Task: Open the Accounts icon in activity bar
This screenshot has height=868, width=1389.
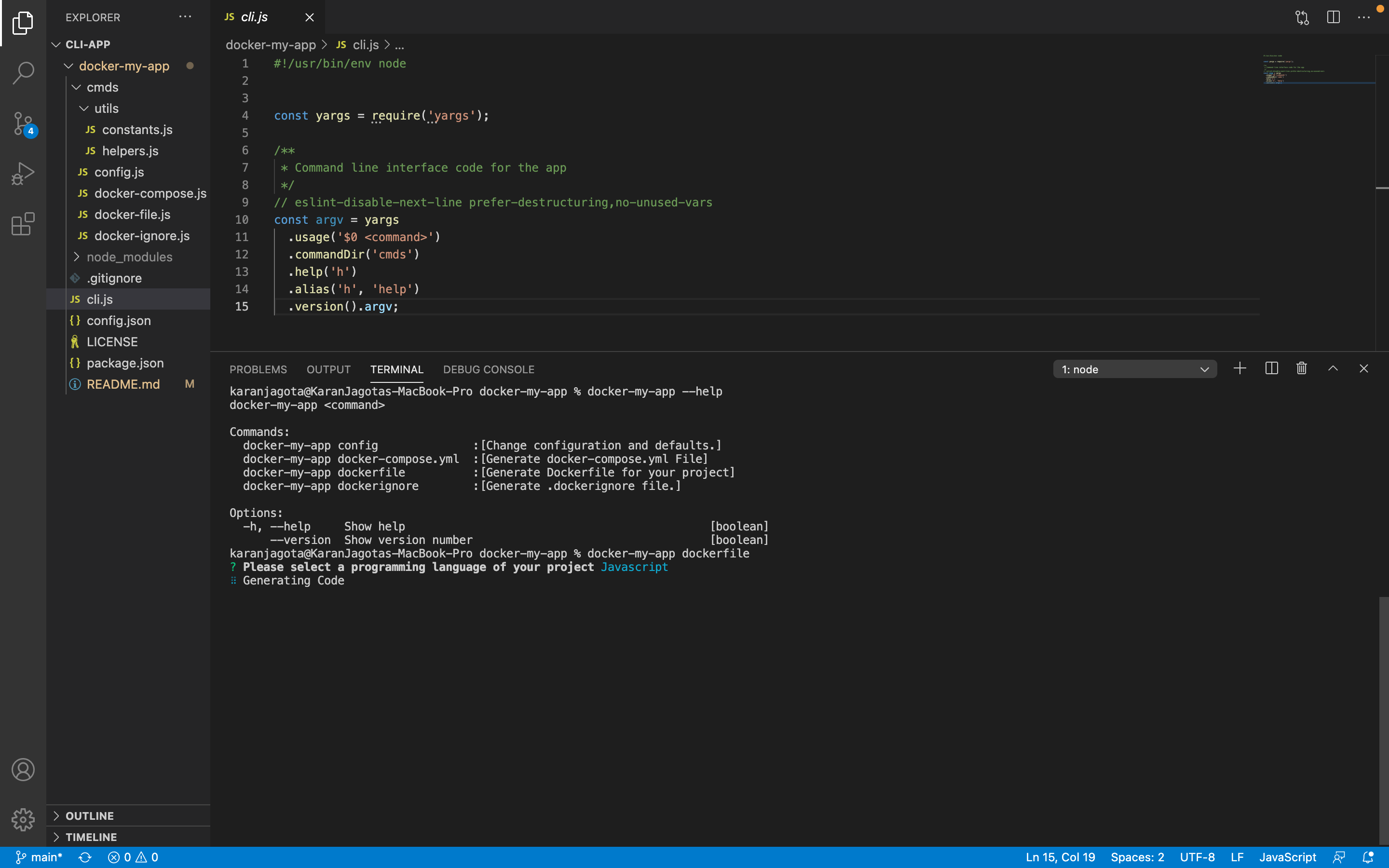Action: (x=23, y=769)
